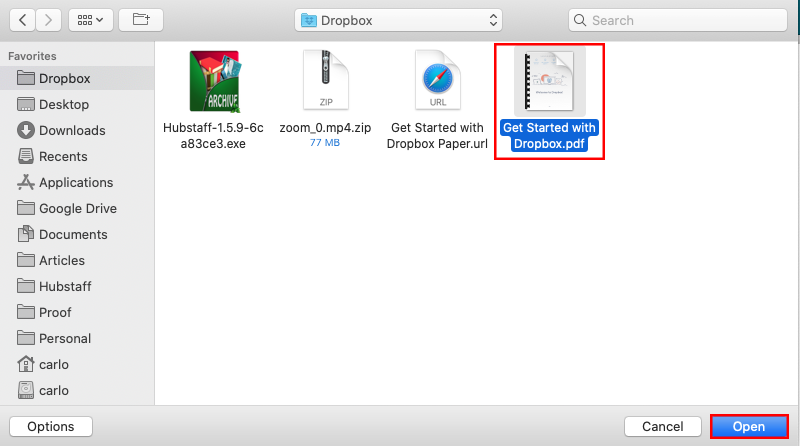Open the icon view options dropdown
Screen dimensions: 800x446
(90, 20)
